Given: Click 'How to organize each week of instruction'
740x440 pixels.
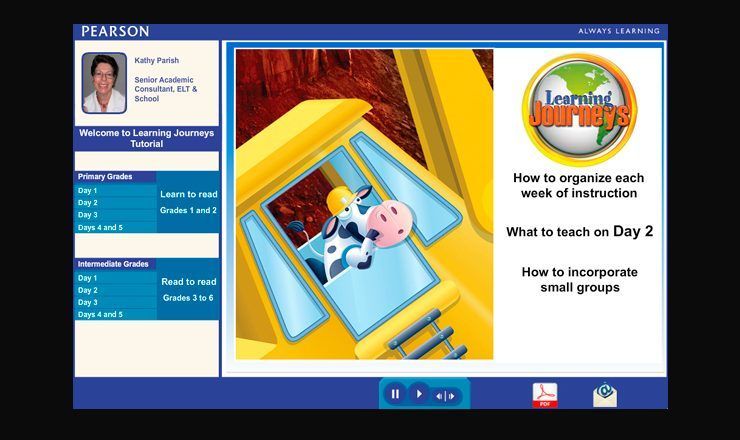Looking at the screenshot, I should pyautogui.click(x=579, y=186).
